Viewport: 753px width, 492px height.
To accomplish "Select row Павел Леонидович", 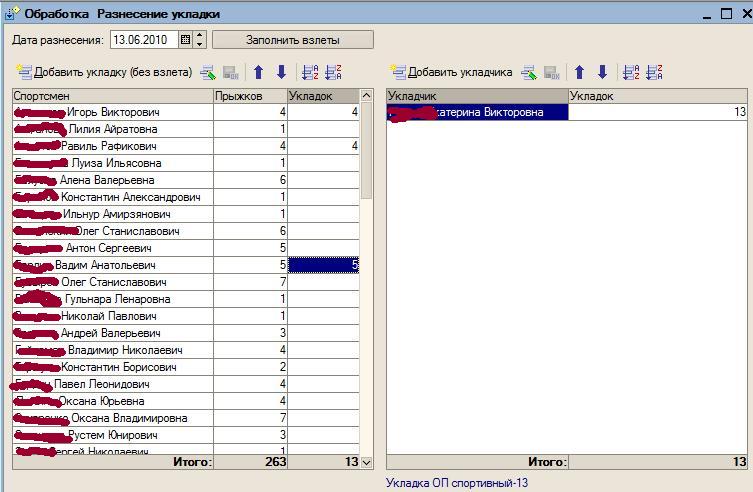I will (x=186, y=384).
